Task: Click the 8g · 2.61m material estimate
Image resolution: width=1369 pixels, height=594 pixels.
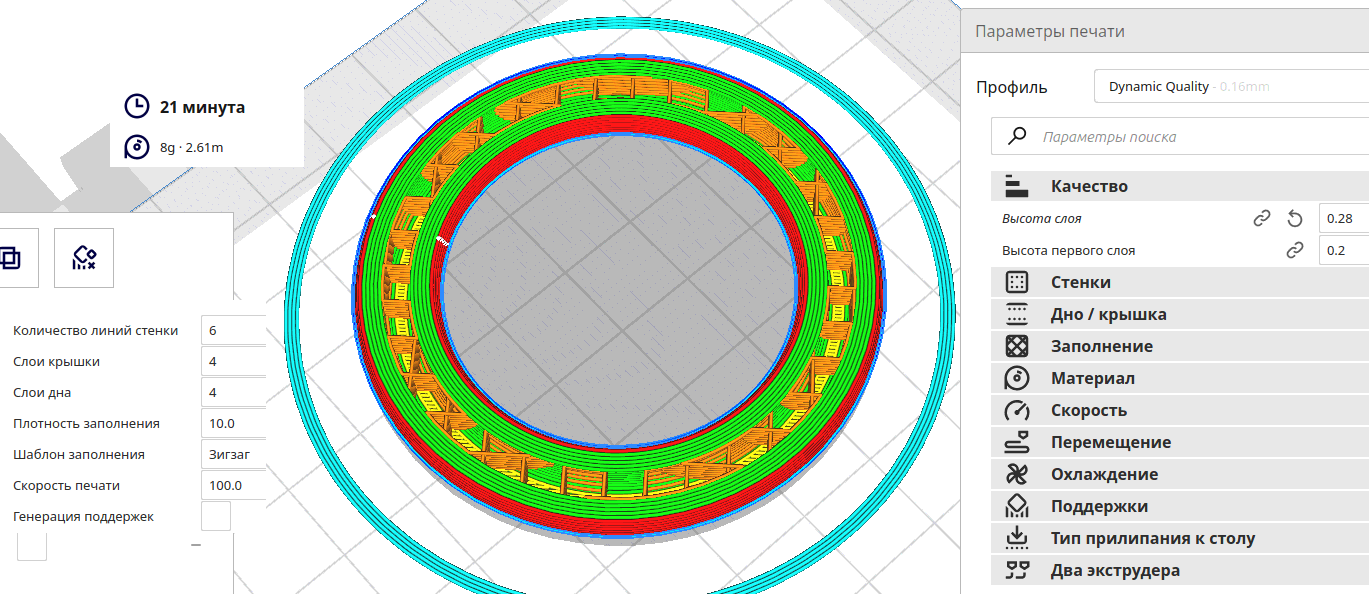Action: click(x=191, y=147)
